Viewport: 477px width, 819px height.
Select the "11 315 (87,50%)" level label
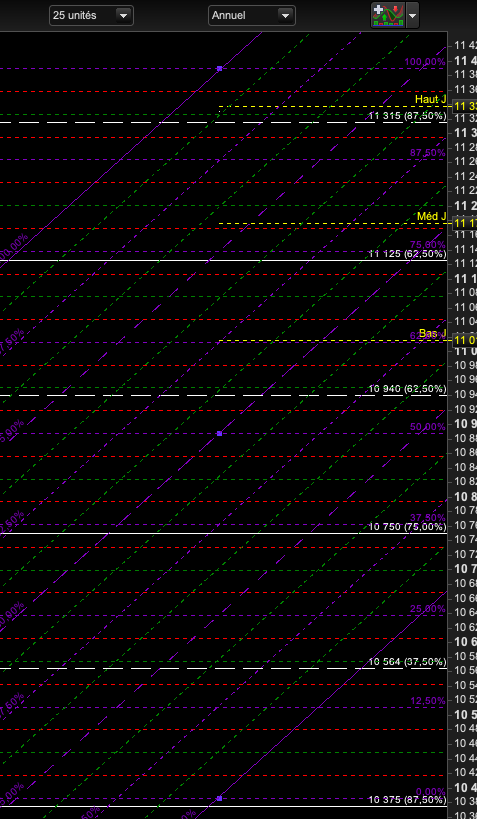click(x=408, y=116)
